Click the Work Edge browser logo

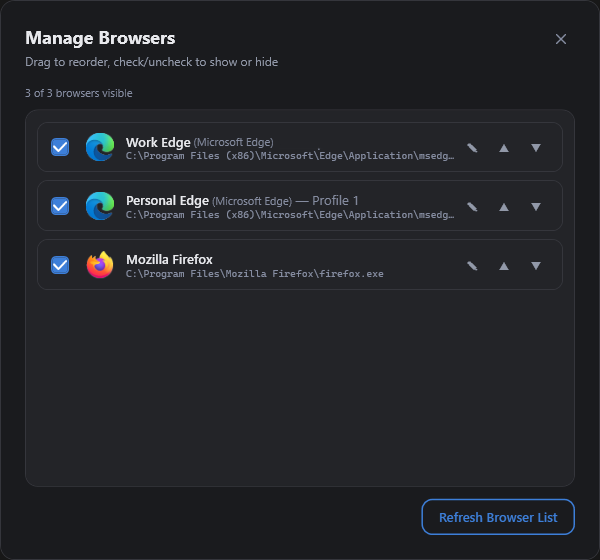click(100, 147)
